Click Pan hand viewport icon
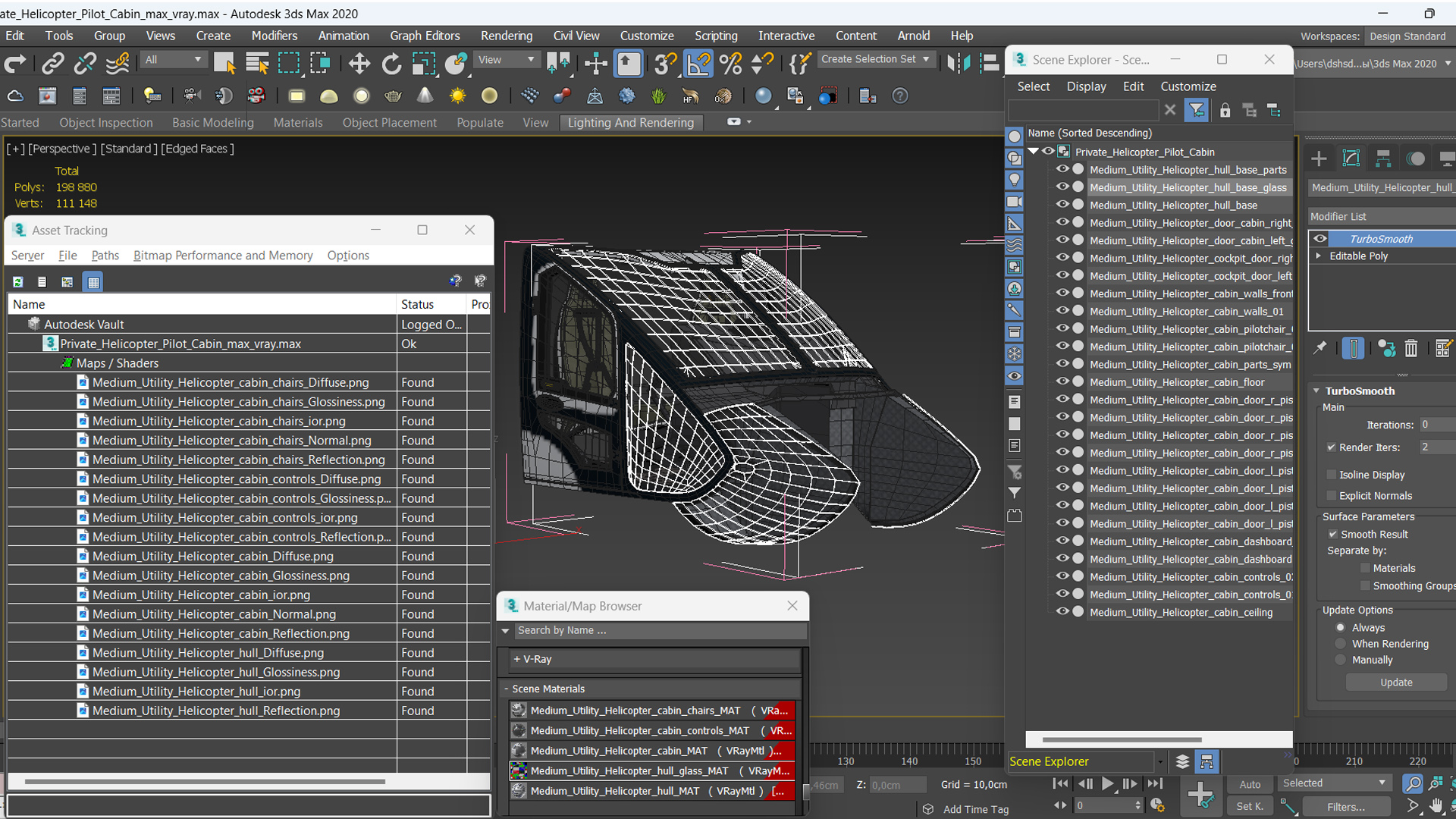The height and width of the screenshot is (819, 1456). [1436, 805]
